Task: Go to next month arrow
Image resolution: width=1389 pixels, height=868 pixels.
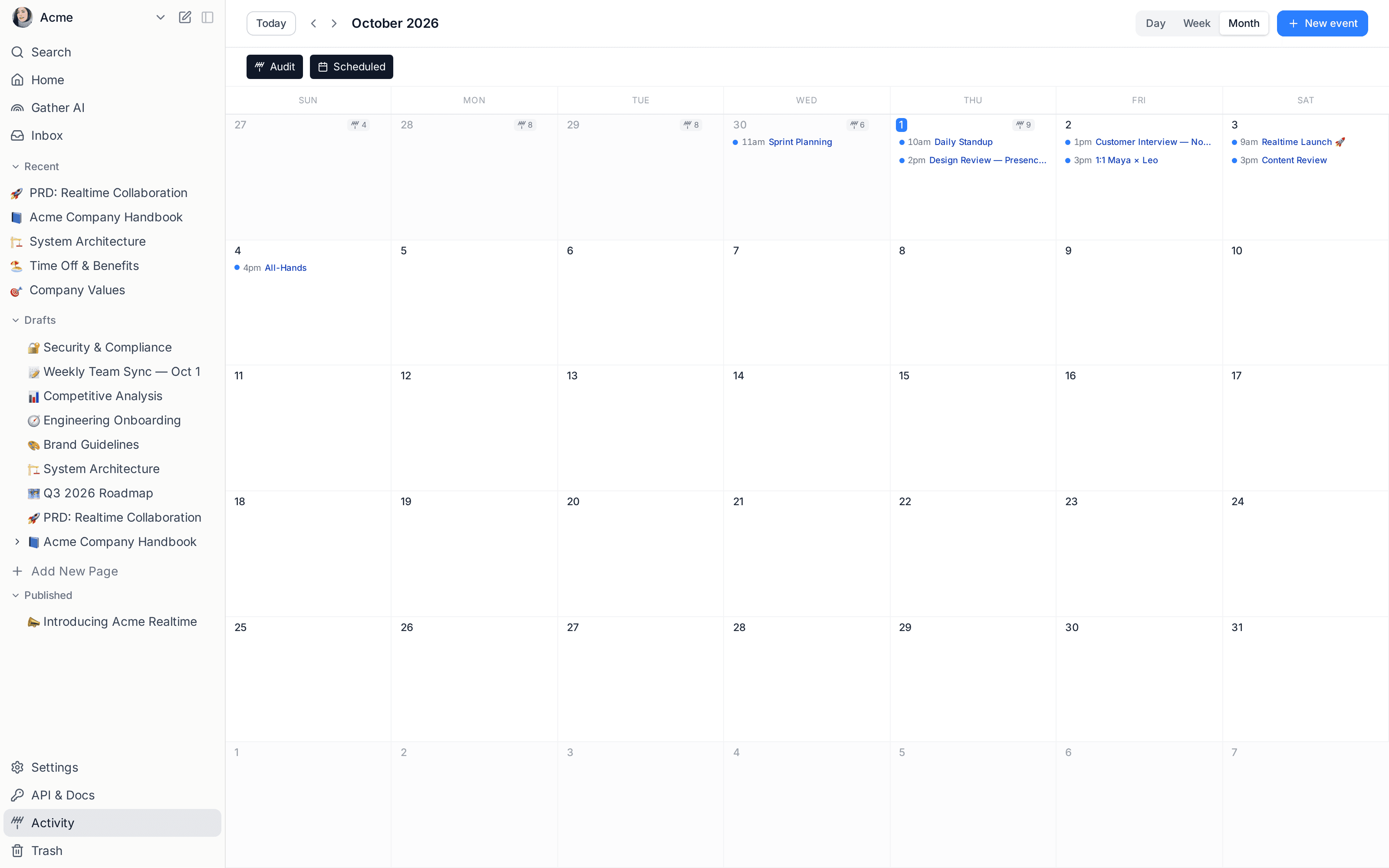Action: (334, 23)
